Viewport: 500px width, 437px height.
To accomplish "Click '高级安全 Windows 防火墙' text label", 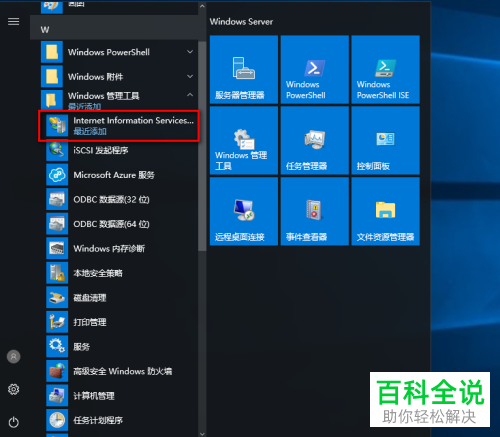I will coord(123,371).
